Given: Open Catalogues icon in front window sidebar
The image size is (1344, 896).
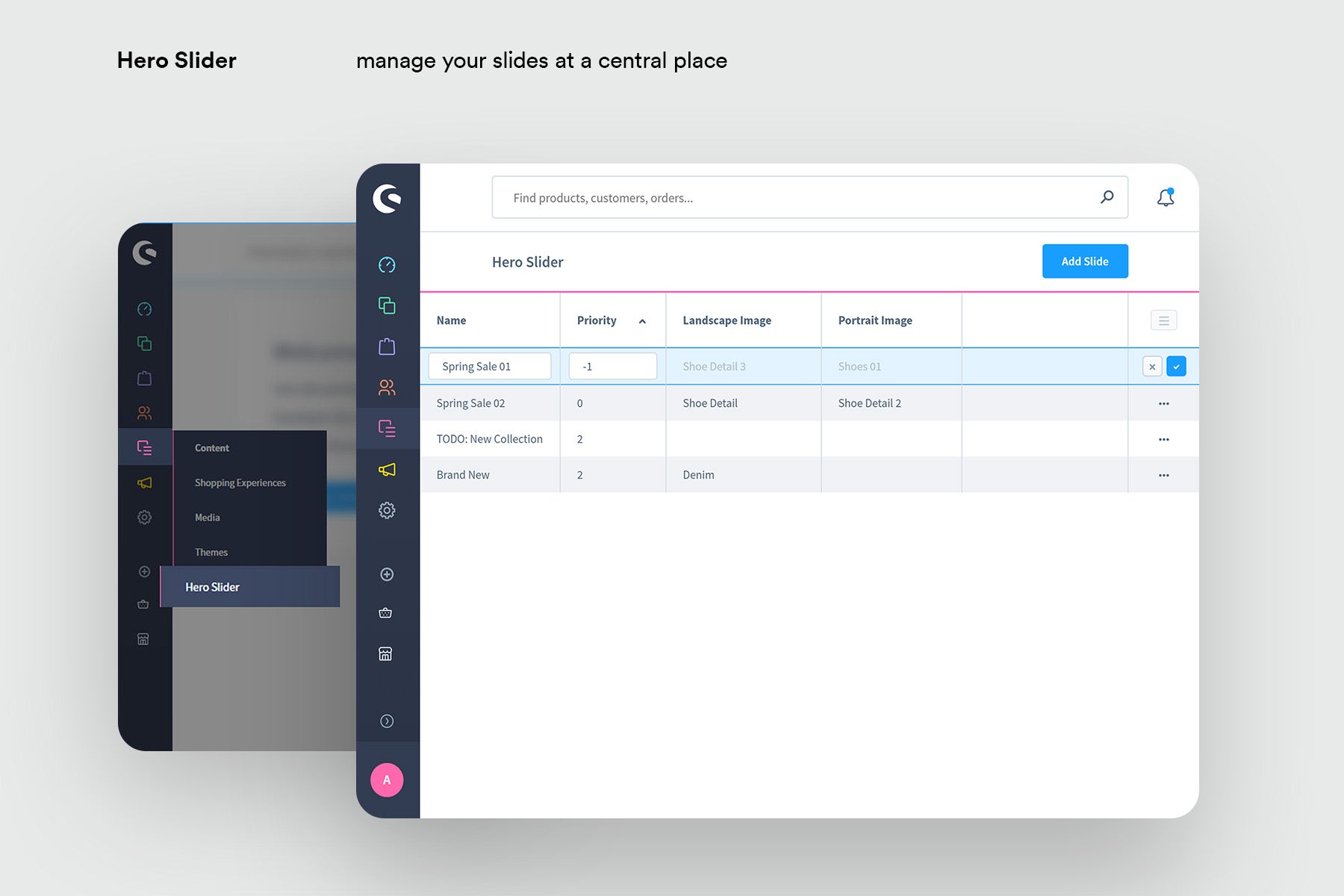Looking at the screenshot, I should (x=387, y=305).
